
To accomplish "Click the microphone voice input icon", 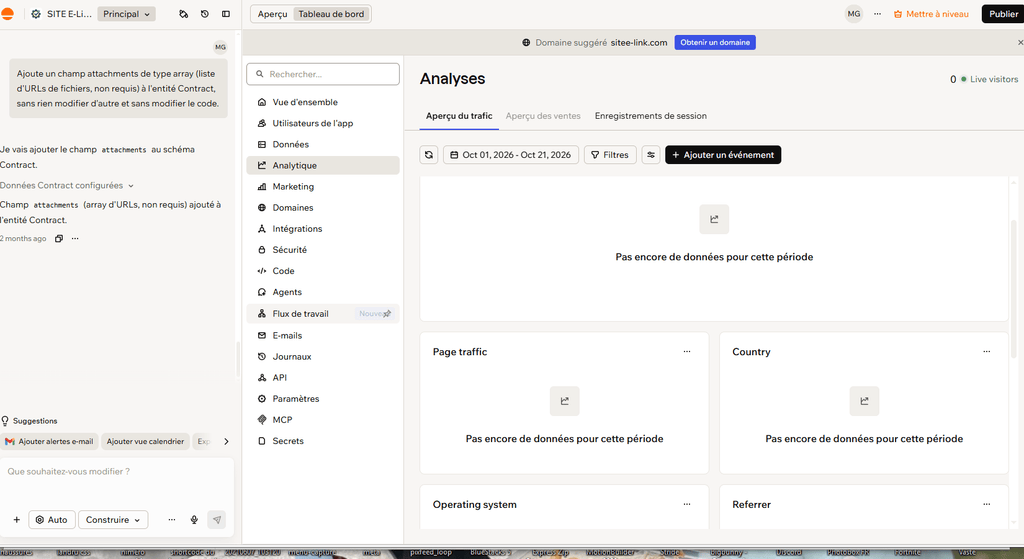I will (194, 520).
